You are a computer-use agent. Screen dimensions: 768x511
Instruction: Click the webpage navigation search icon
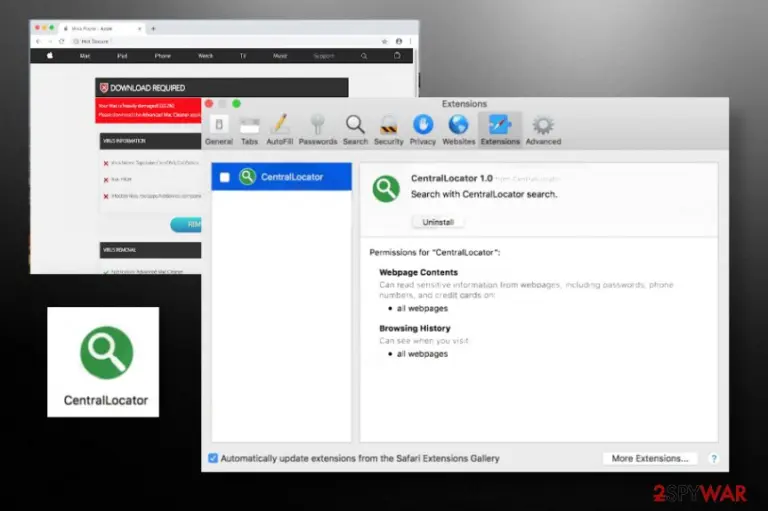(364, 56)
